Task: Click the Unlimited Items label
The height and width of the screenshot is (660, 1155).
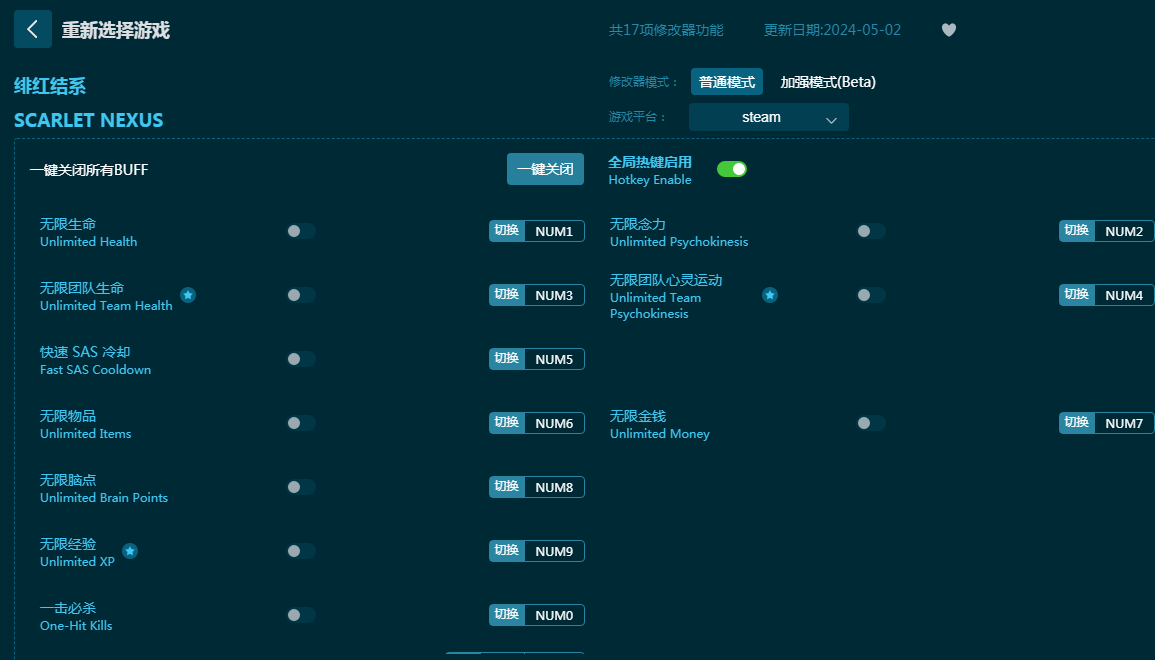Action: 85,434
